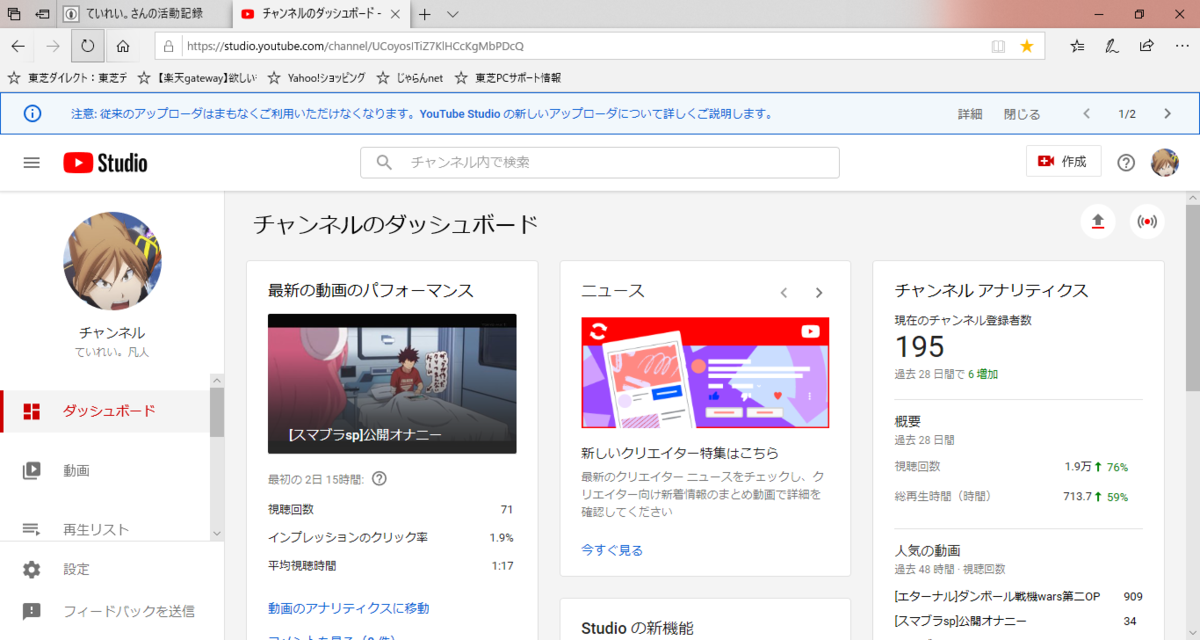
Task: Open the help question mark icon
Action: tap(1126, 162)
